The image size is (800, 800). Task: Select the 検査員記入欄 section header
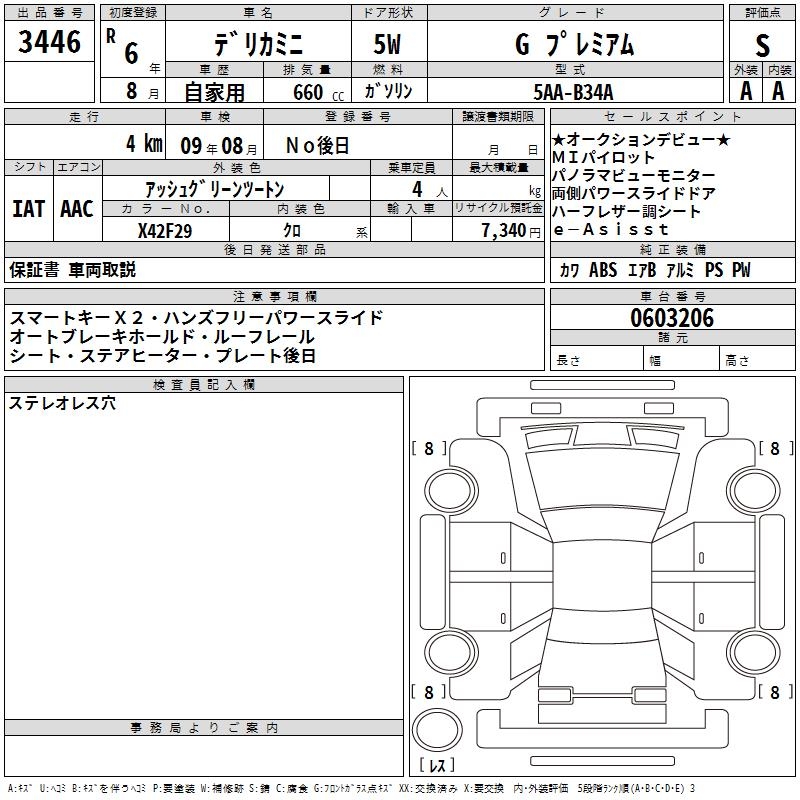point(204,385)
